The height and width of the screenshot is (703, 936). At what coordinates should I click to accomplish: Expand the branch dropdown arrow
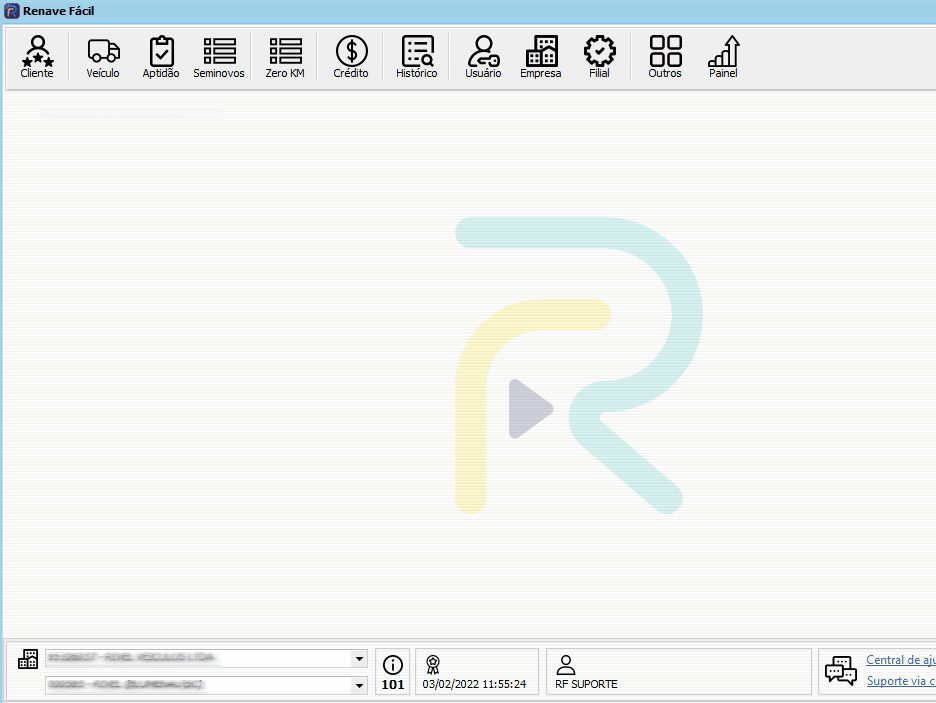(359, 686)
